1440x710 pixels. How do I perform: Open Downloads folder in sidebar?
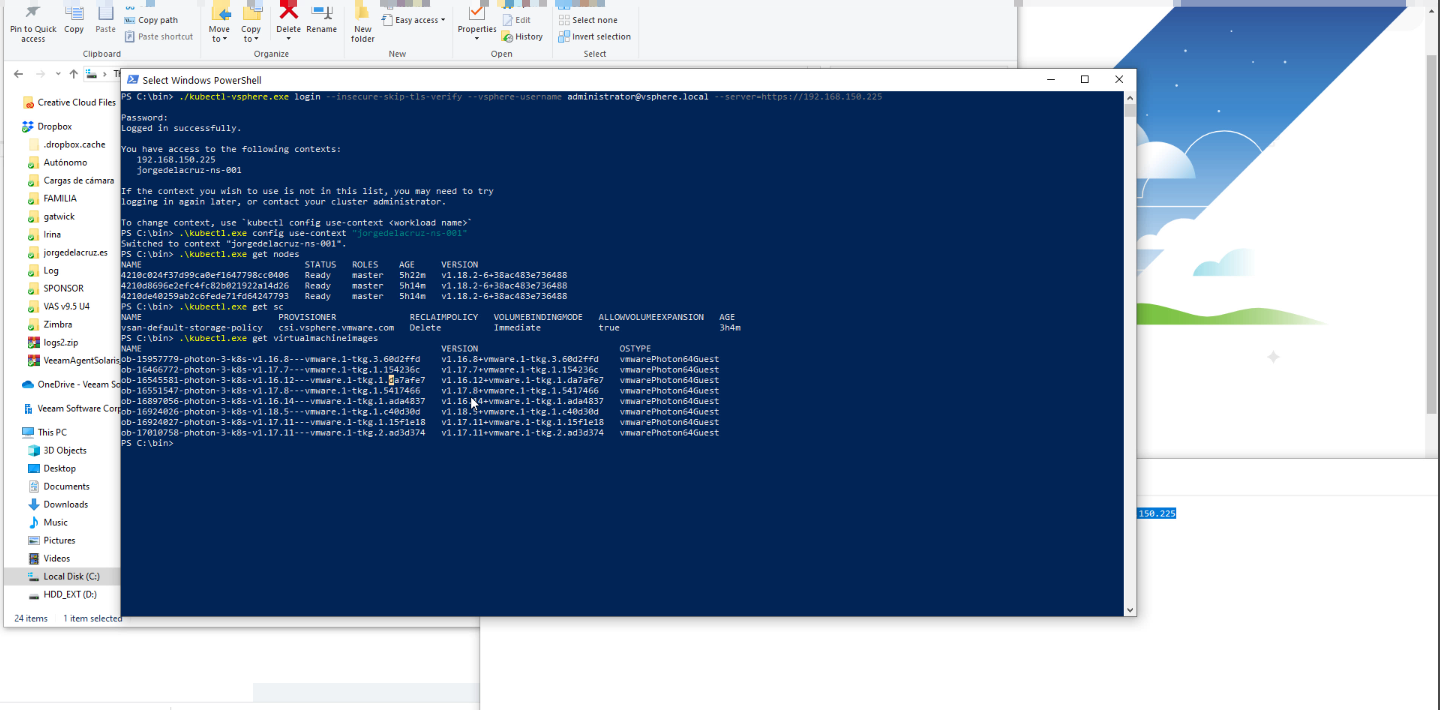(57, 504)
